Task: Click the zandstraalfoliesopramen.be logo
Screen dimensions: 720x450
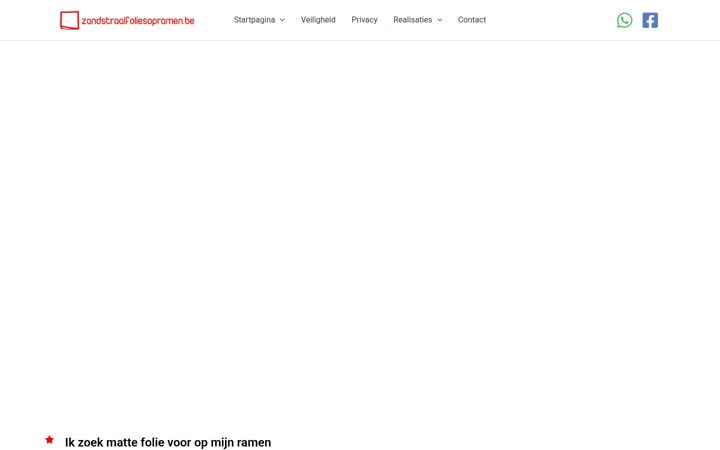Action: coord(127,20)
